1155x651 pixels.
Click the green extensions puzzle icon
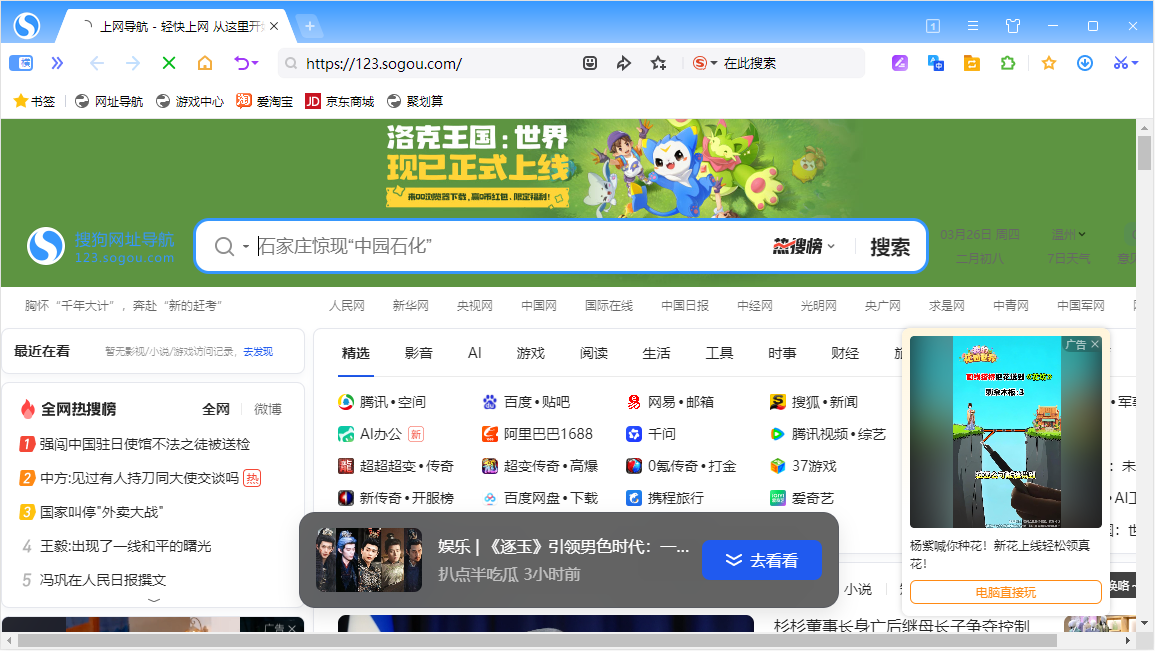pos(1008,63)
